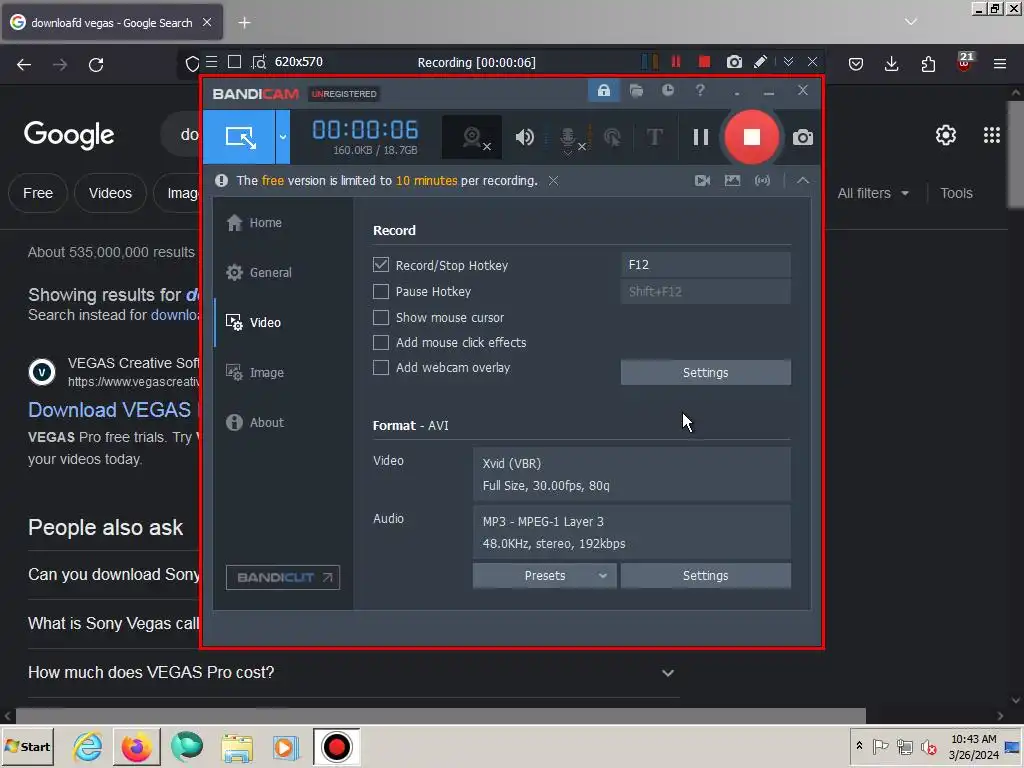This screenshot has width=1024, height=768.
Task: Open Google apps grid
Action: [x=991, y=135]
